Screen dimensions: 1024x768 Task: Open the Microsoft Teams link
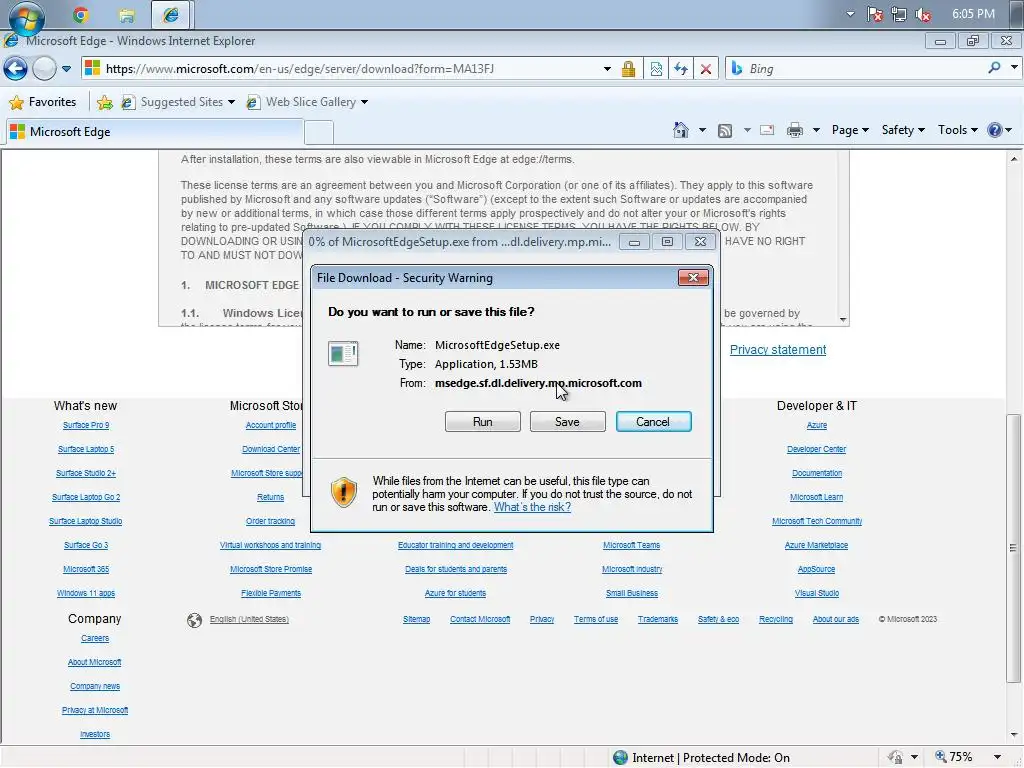pos(632,545)
